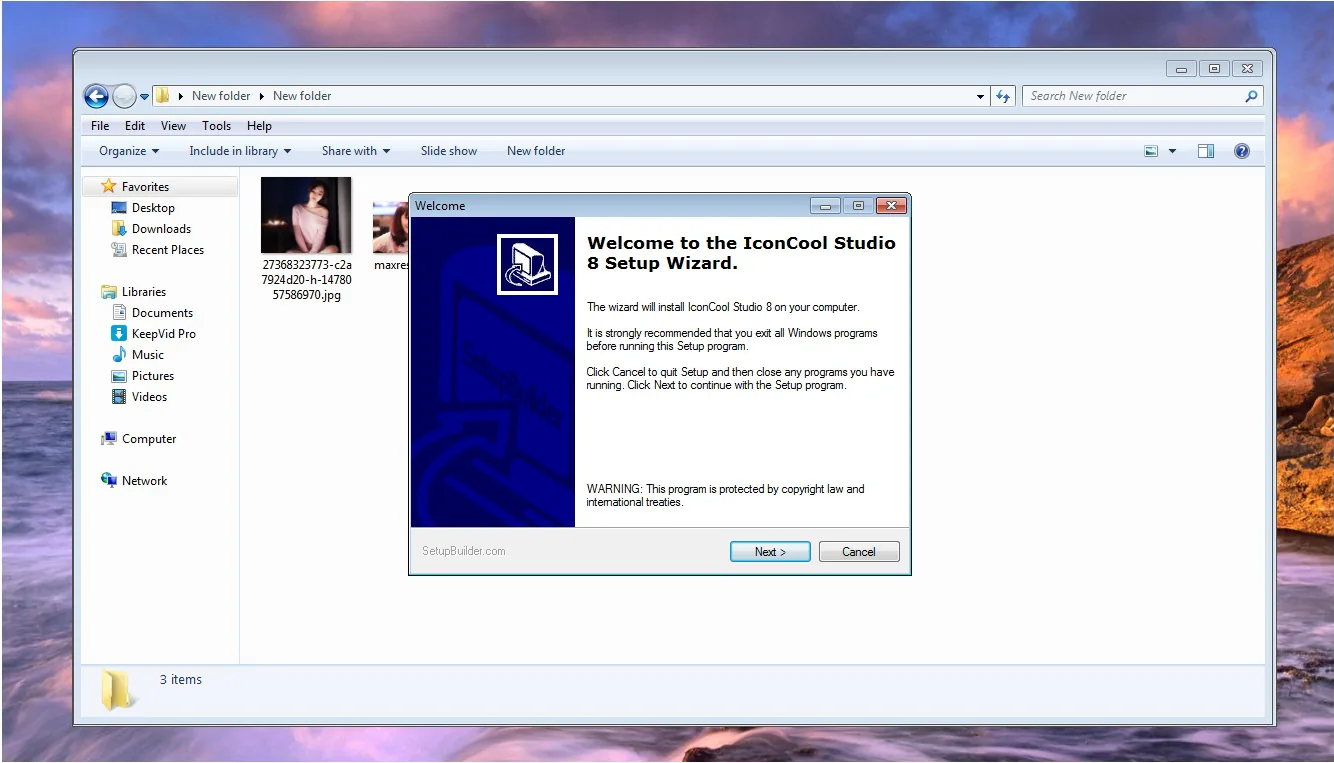Image resolution: width=1334 pixels, height=763 pixels.
Task: Click the SetupBuilder.com text in the wizard
Action: tap(464, 551)
